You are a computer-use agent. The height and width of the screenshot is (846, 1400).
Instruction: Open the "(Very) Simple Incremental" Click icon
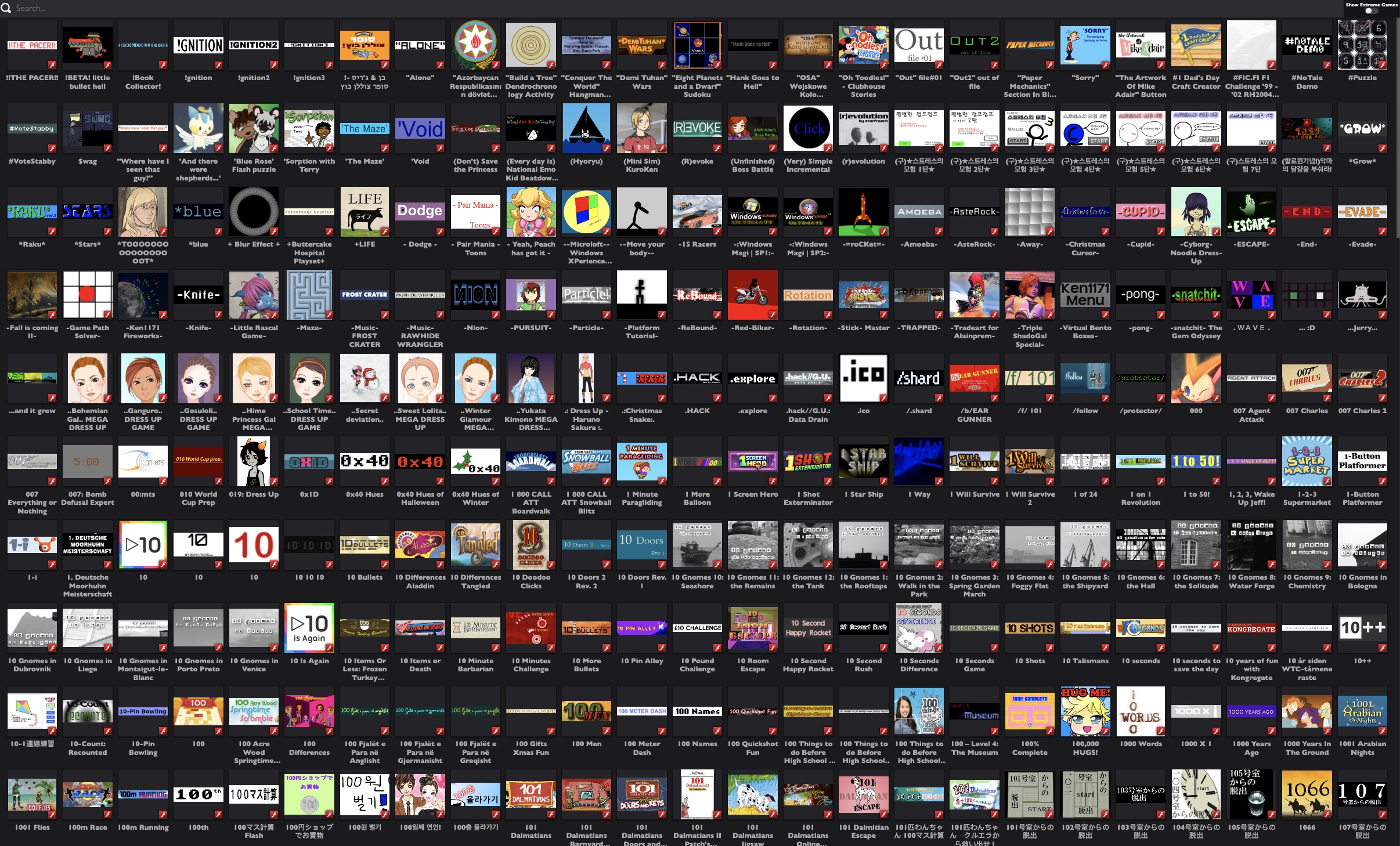(x=808, y=128)
